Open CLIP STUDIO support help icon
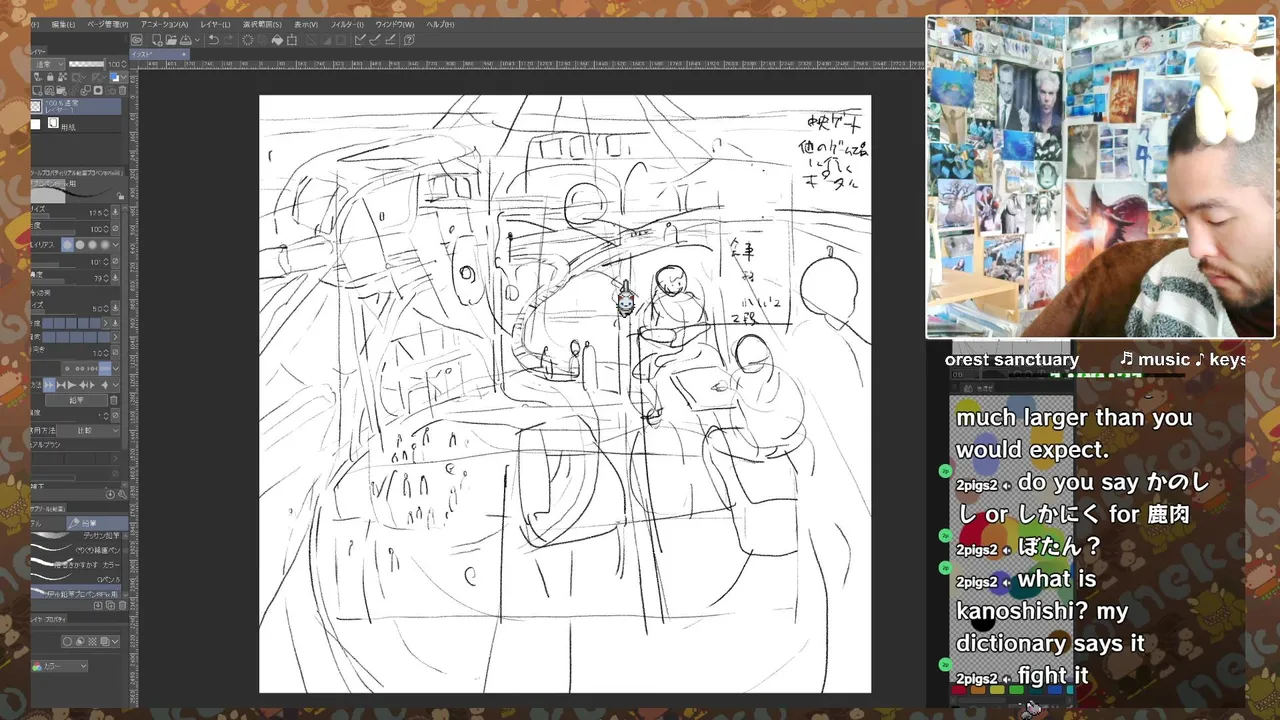This screenshot has width=1280, height=720. tap(409, 40)
